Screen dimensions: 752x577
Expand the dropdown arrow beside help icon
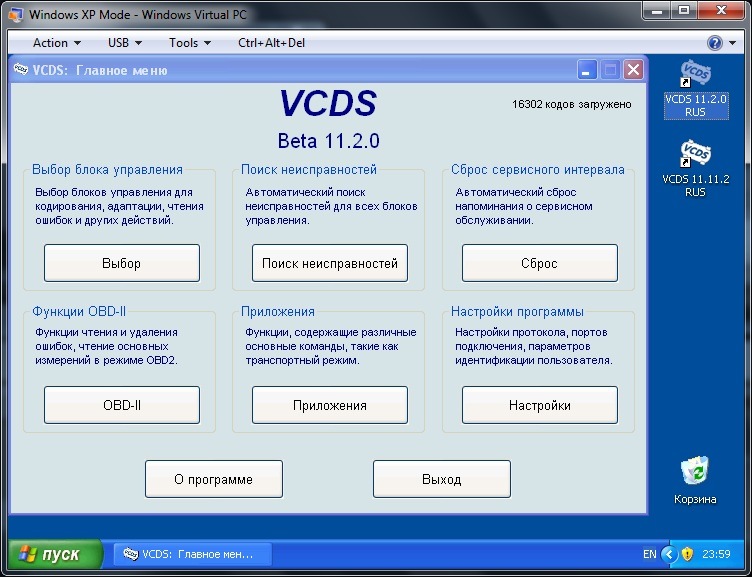[732, 43]
